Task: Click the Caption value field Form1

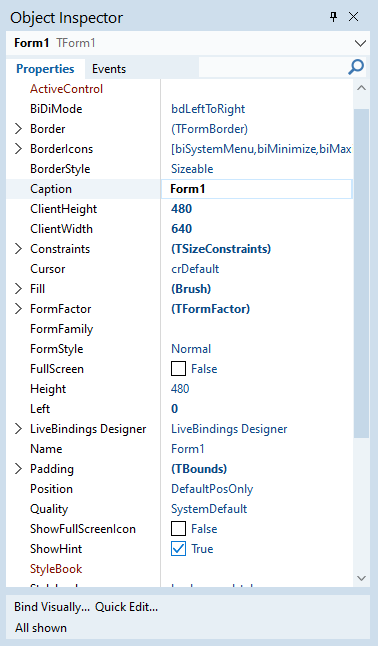Action: (x=256, y=189)
